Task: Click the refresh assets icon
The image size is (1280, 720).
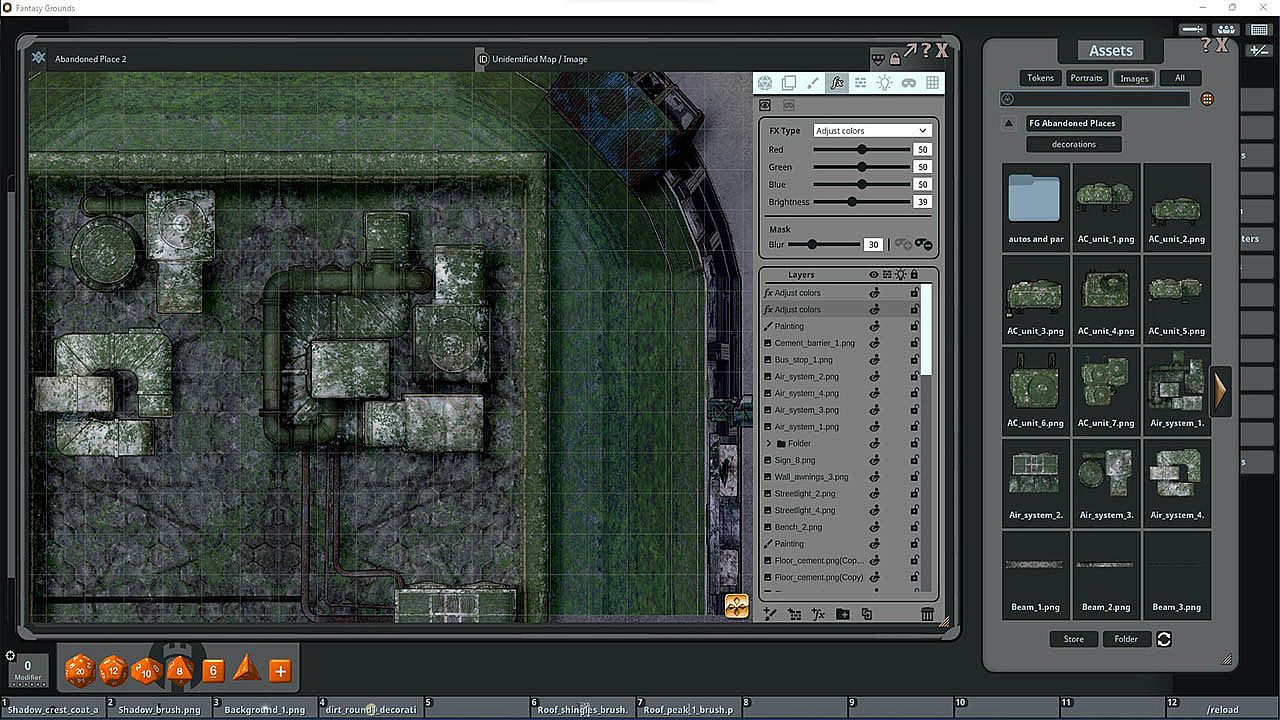Action: 1164,639
